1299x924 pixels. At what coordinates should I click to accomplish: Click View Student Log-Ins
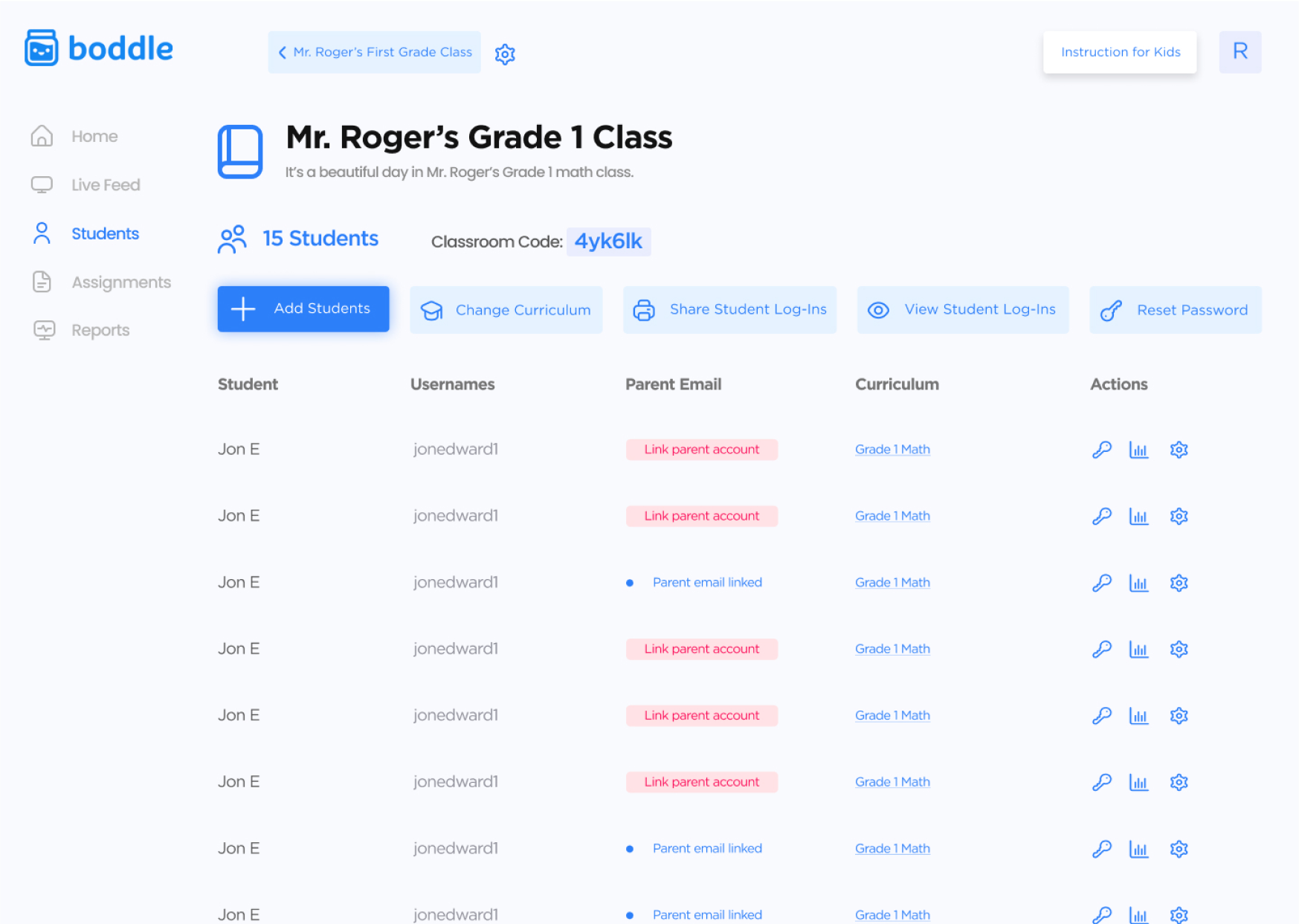click(x=963, y=310)
